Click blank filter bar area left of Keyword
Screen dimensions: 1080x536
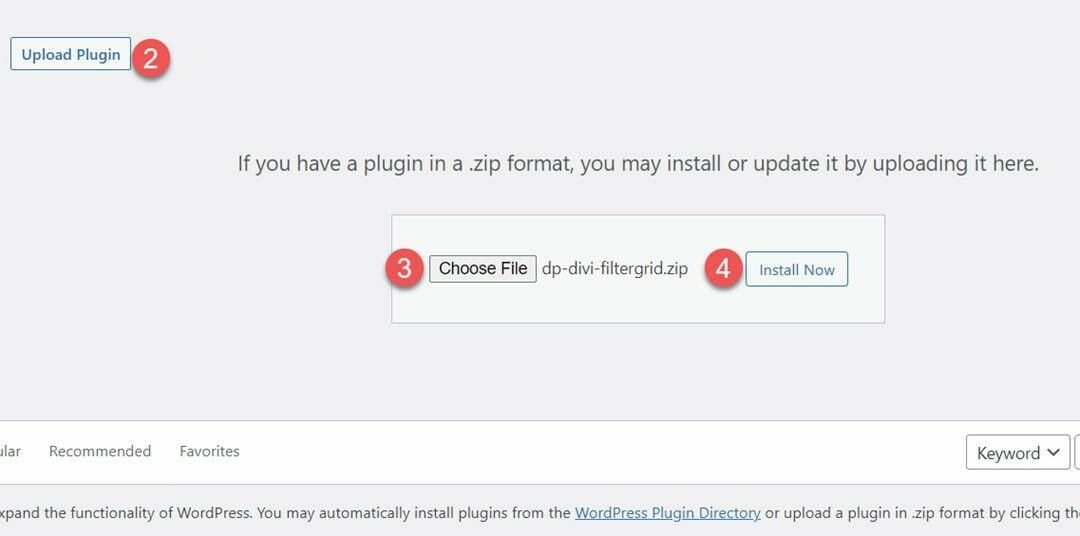tap(600, 452)
